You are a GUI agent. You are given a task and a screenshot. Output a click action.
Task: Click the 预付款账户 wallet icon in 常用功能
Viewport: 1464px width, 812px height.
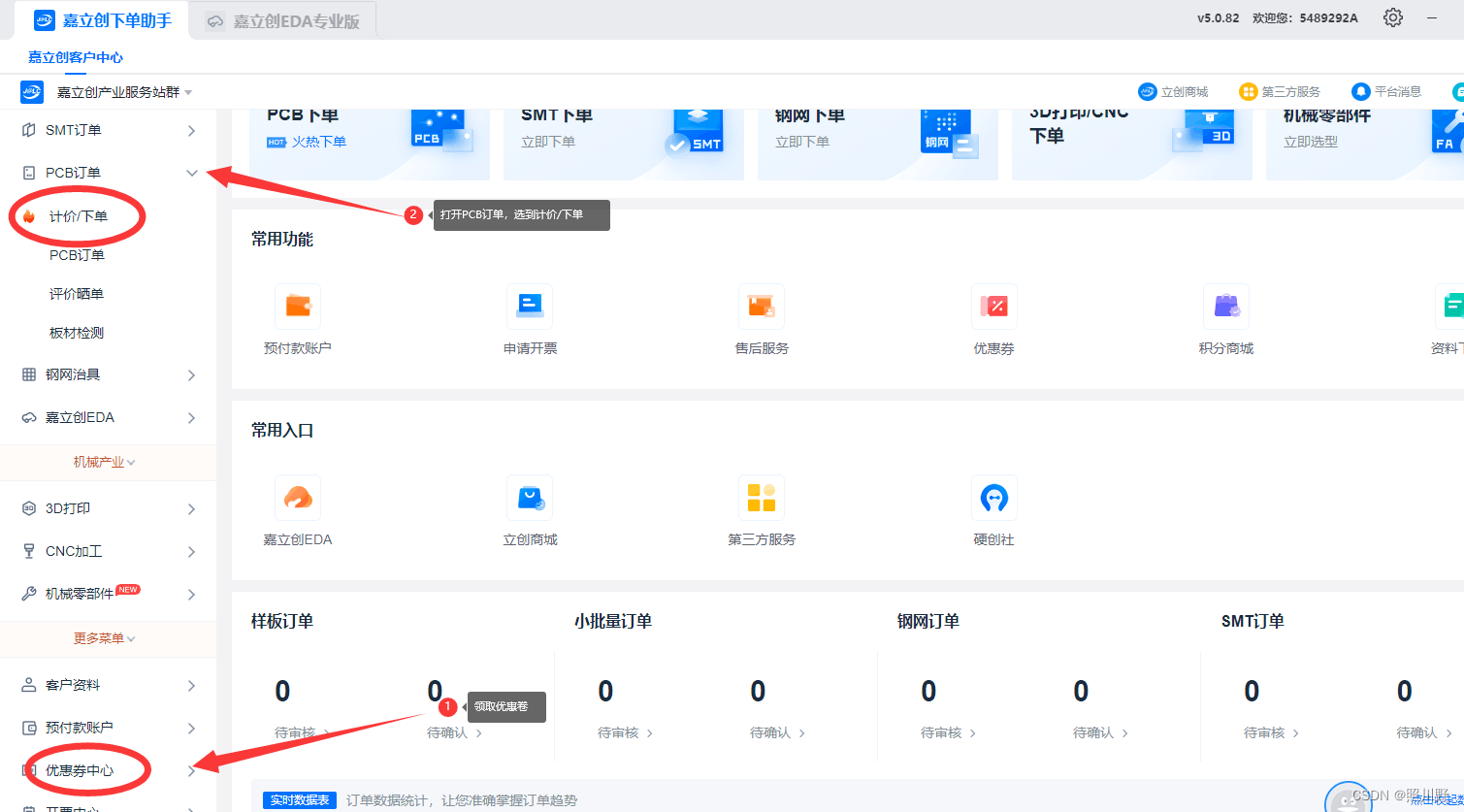[298, 307]
